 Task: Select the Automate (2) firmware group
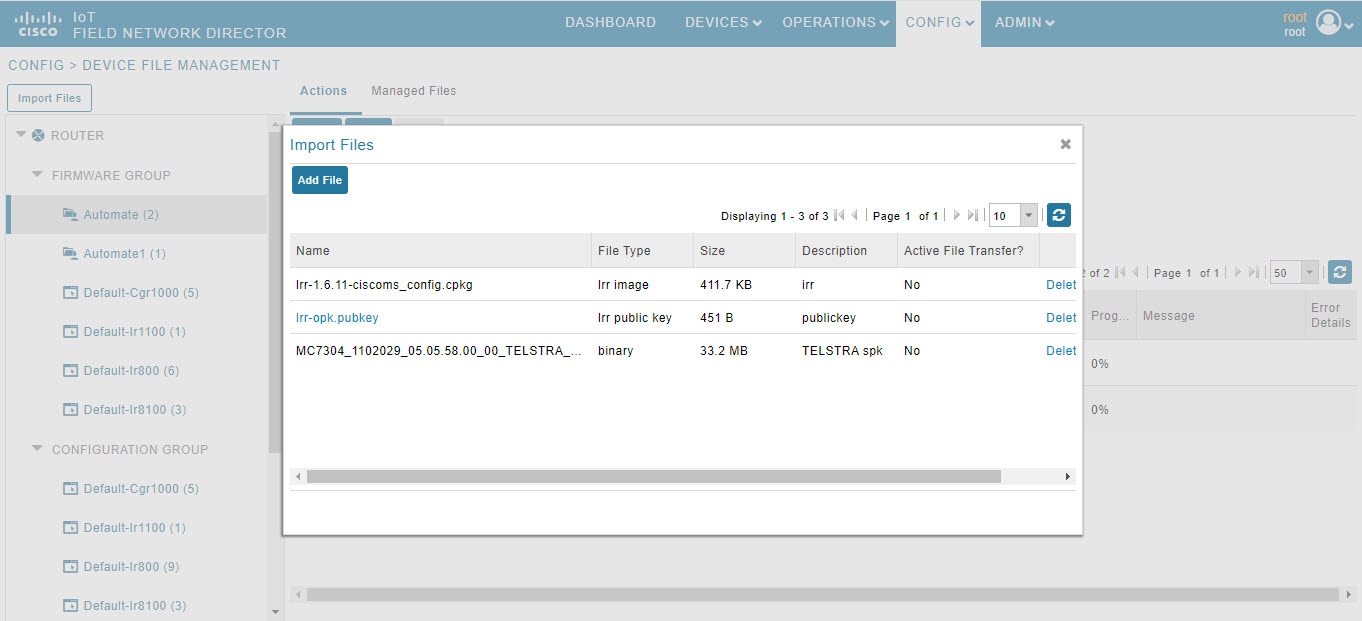click(121, 215)
